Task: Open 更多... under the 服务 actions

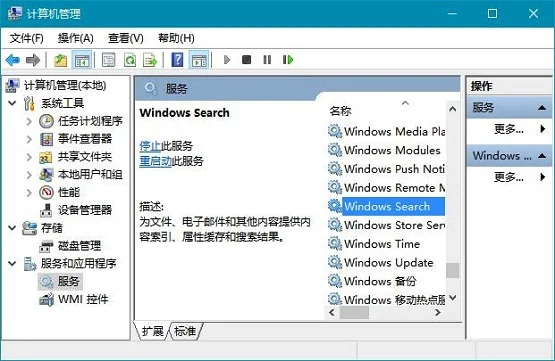Action: tap(509, 129)
